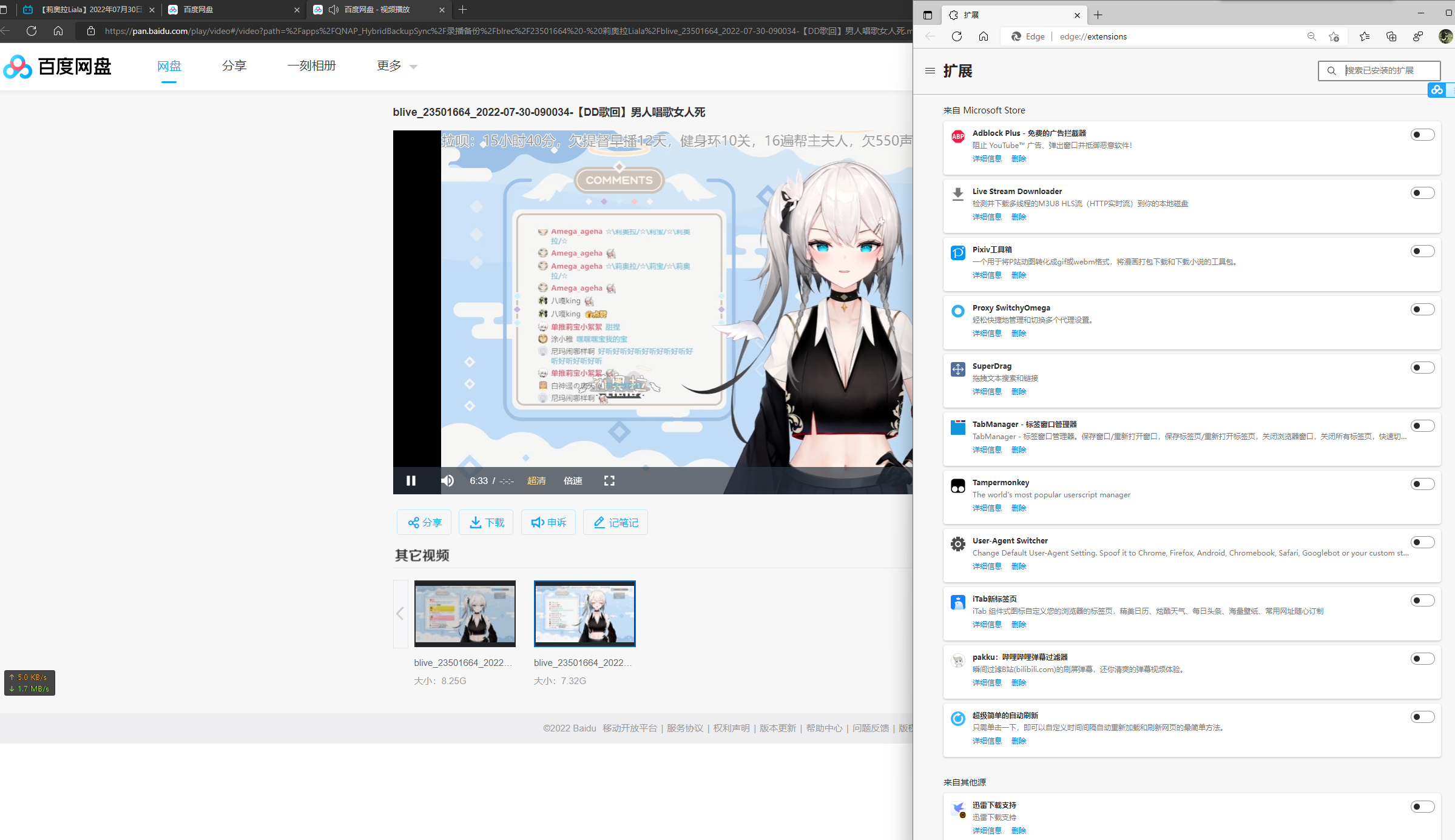Switch to the 分享 tab
Image resolution: width=1455 pixels, height=840 pixels.
234,66
